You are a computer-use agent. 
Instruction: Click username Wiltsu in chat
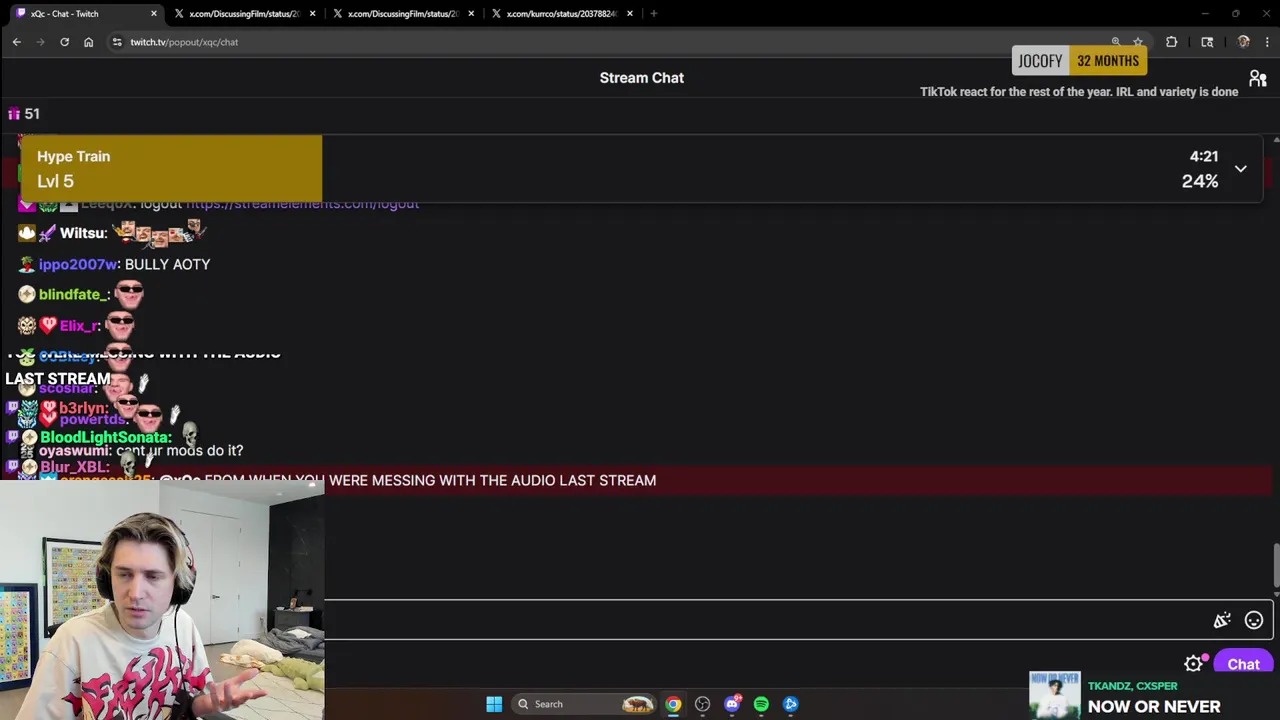(x=83, y=233)
